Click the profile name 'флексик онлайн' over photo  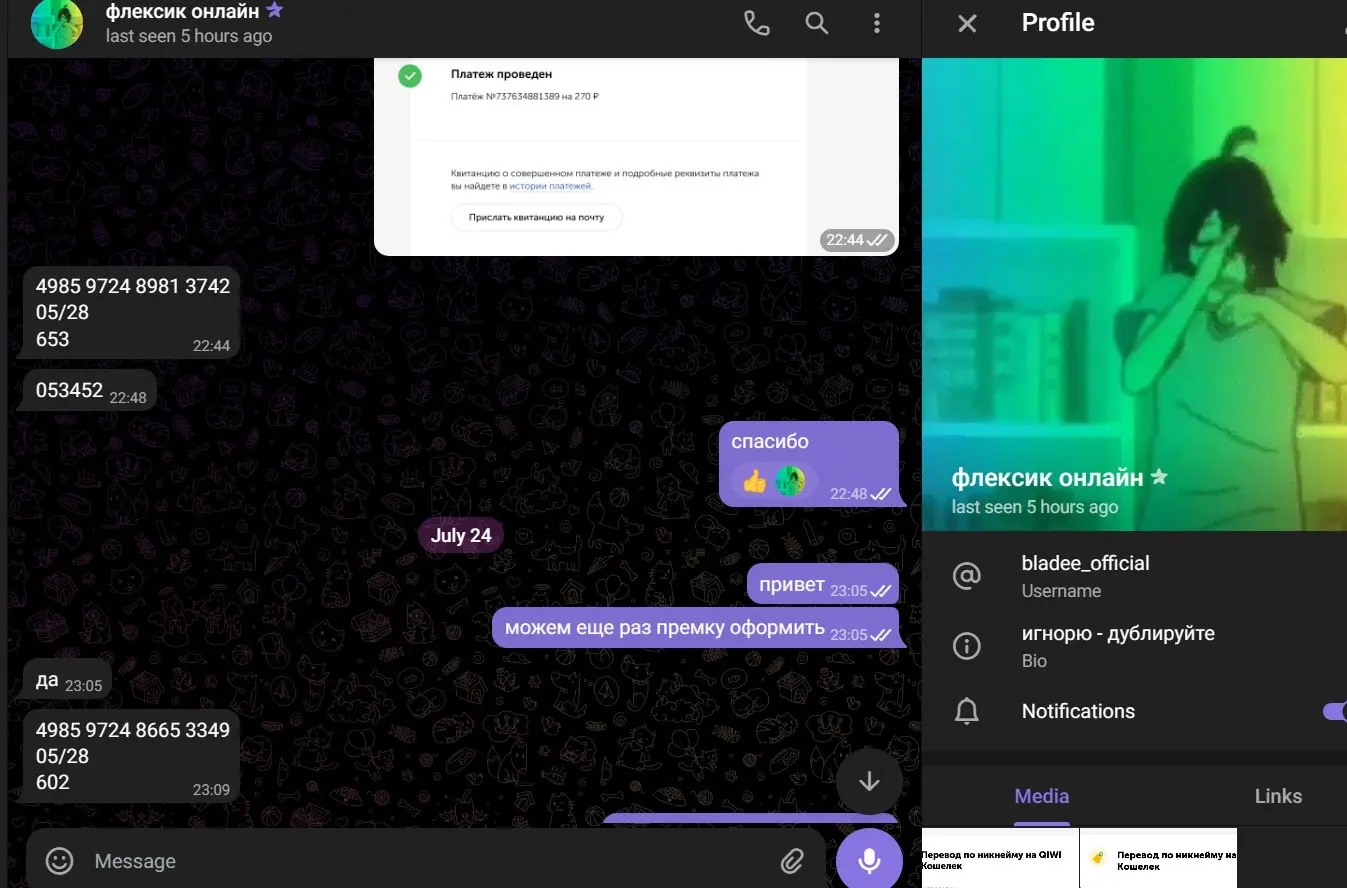1048,478
